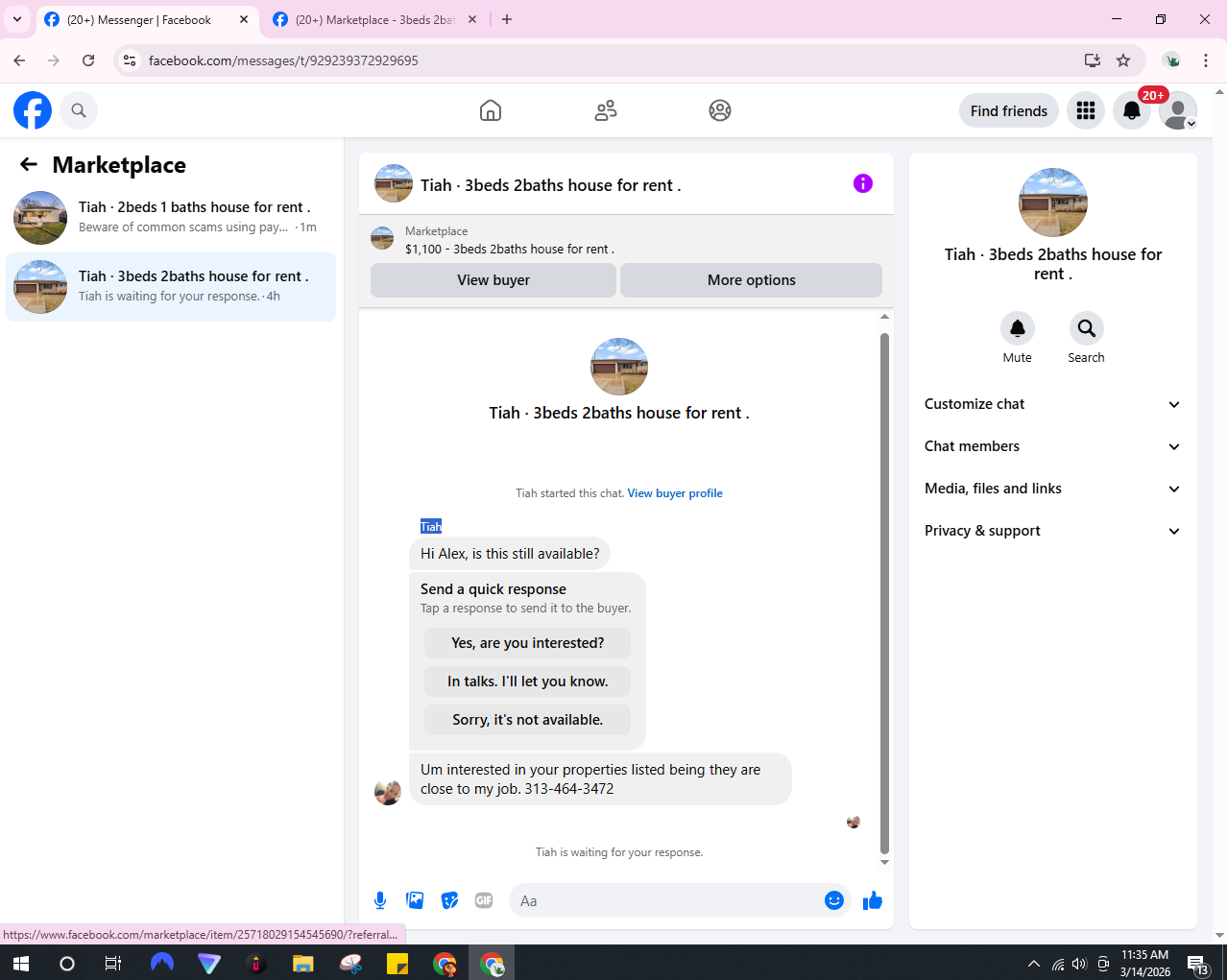Open View buyer profile link
This screenshot has width=1227, height=980.
pos(675,493)
